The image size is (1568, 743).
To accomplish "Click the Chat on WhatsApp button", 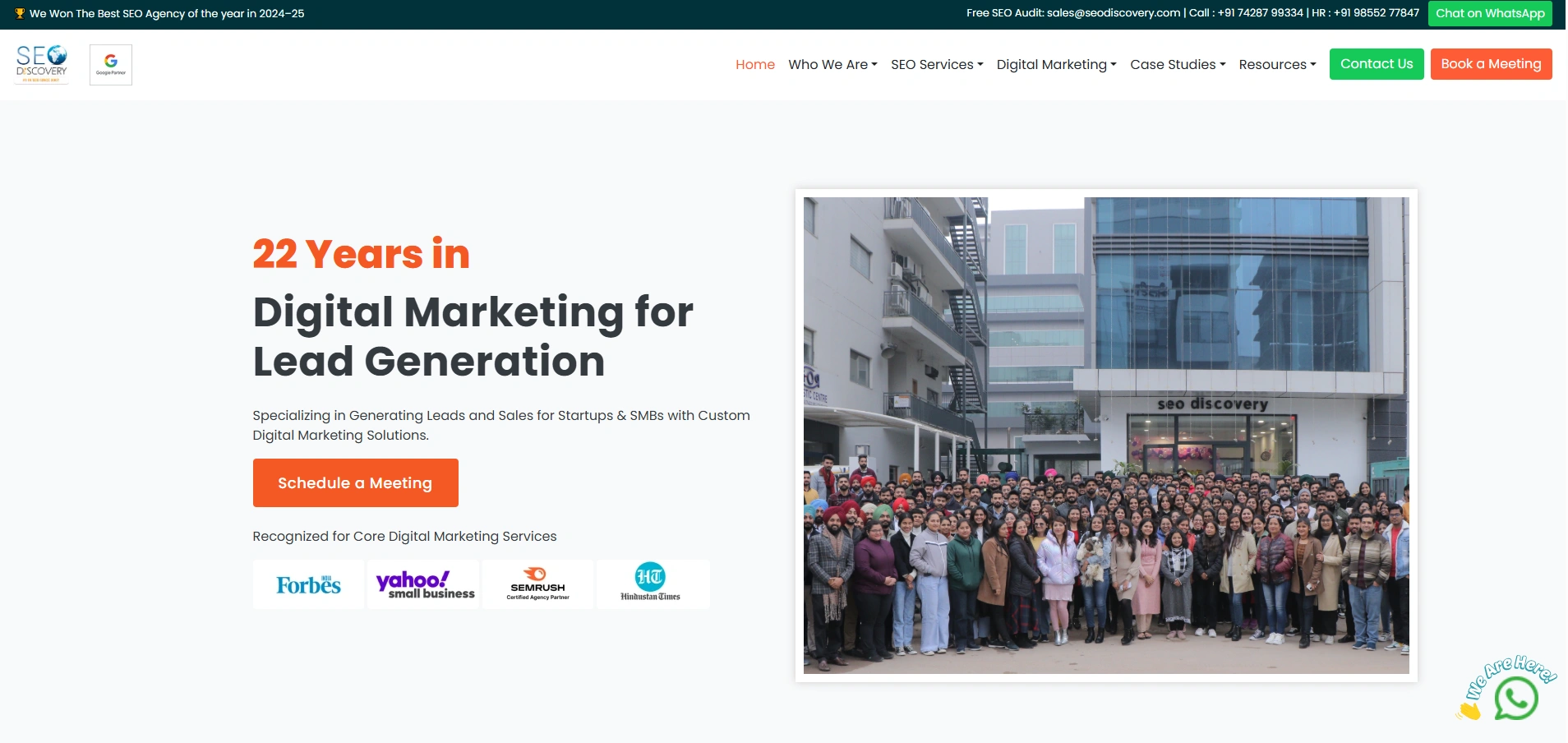I will [1489, 13].
